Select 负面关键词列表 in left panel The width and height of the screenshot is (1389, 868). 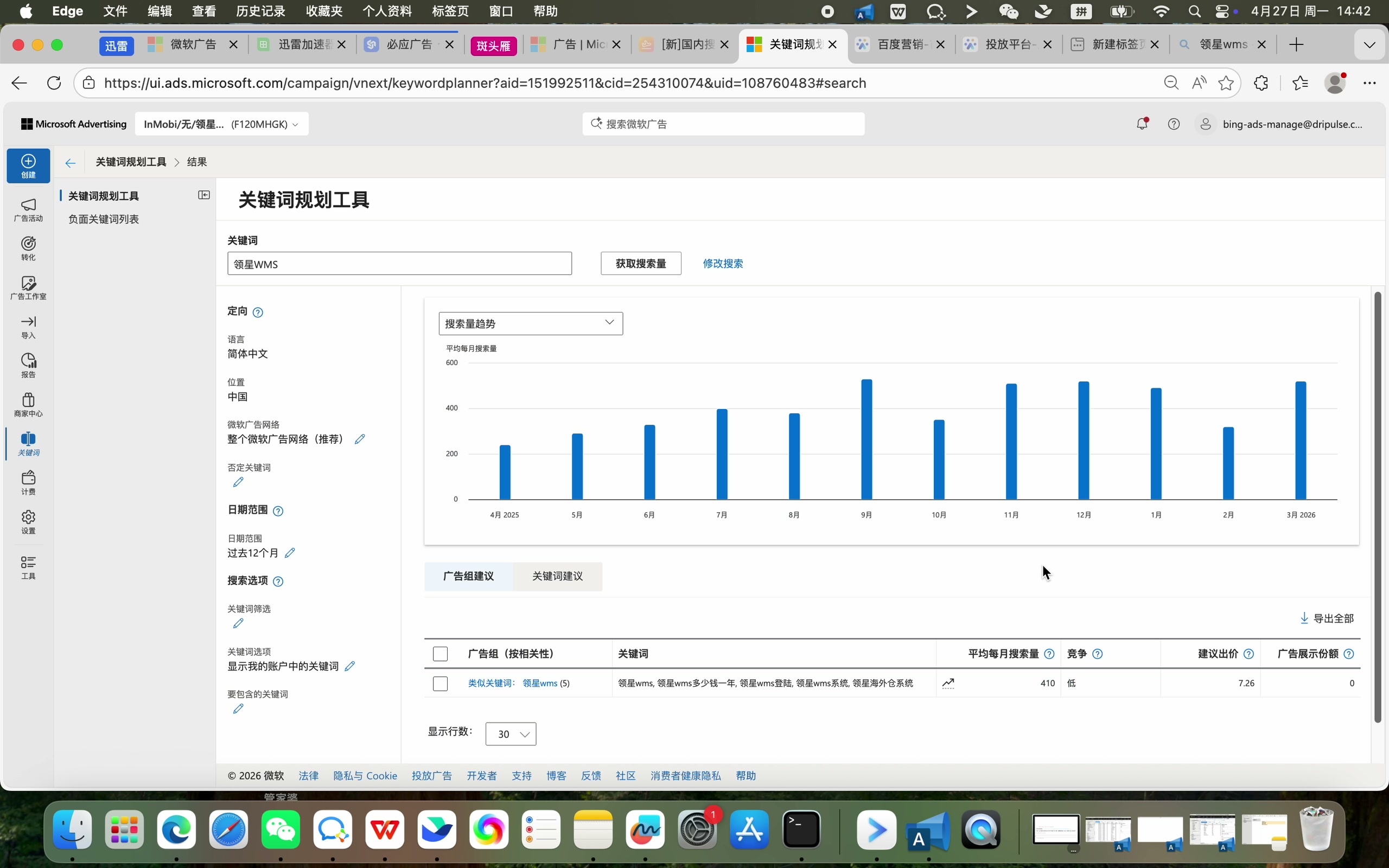point(103,219)
